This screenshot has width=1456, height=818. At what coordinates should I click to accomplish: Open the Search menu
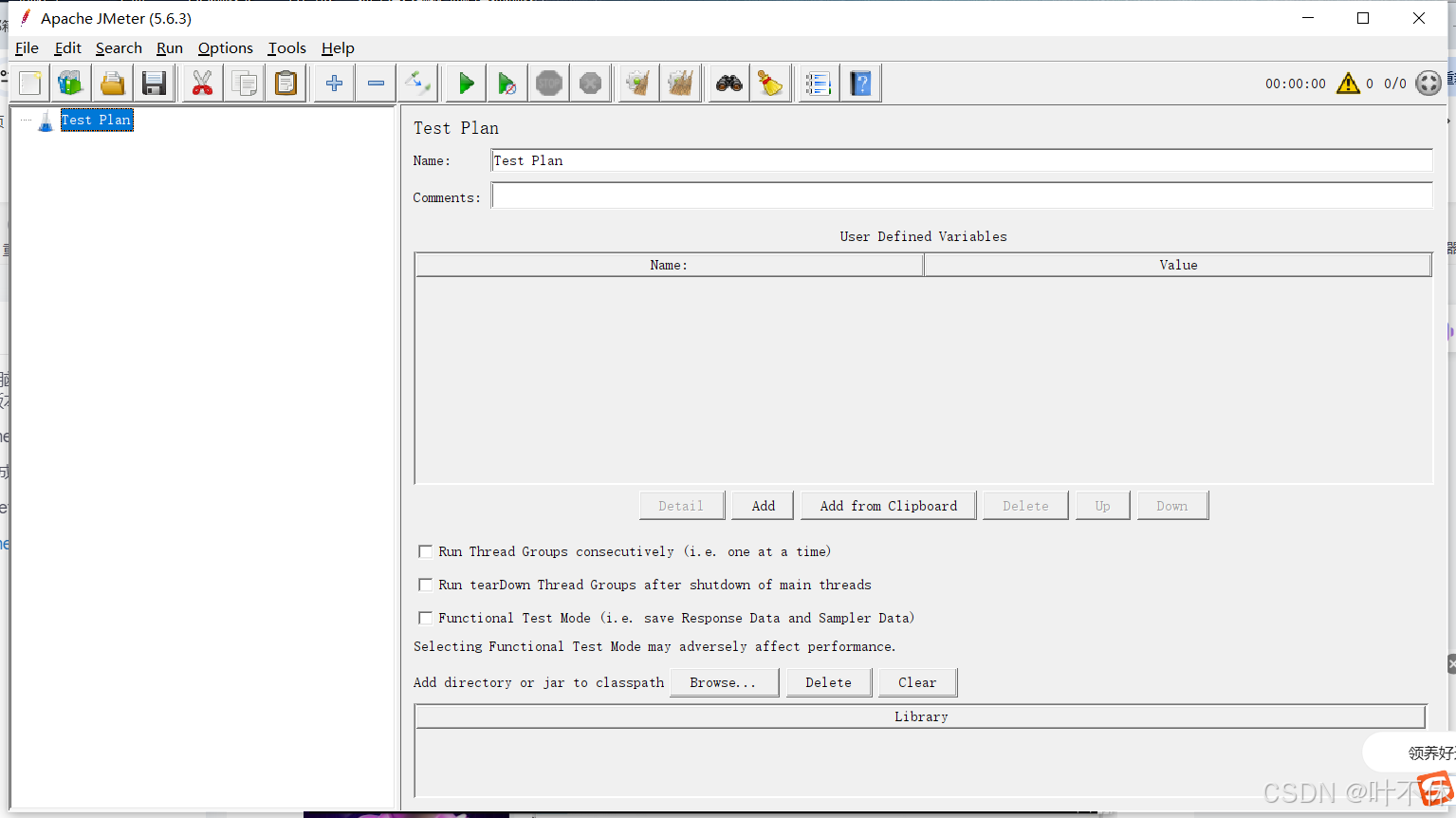click(x=119, y=48)
